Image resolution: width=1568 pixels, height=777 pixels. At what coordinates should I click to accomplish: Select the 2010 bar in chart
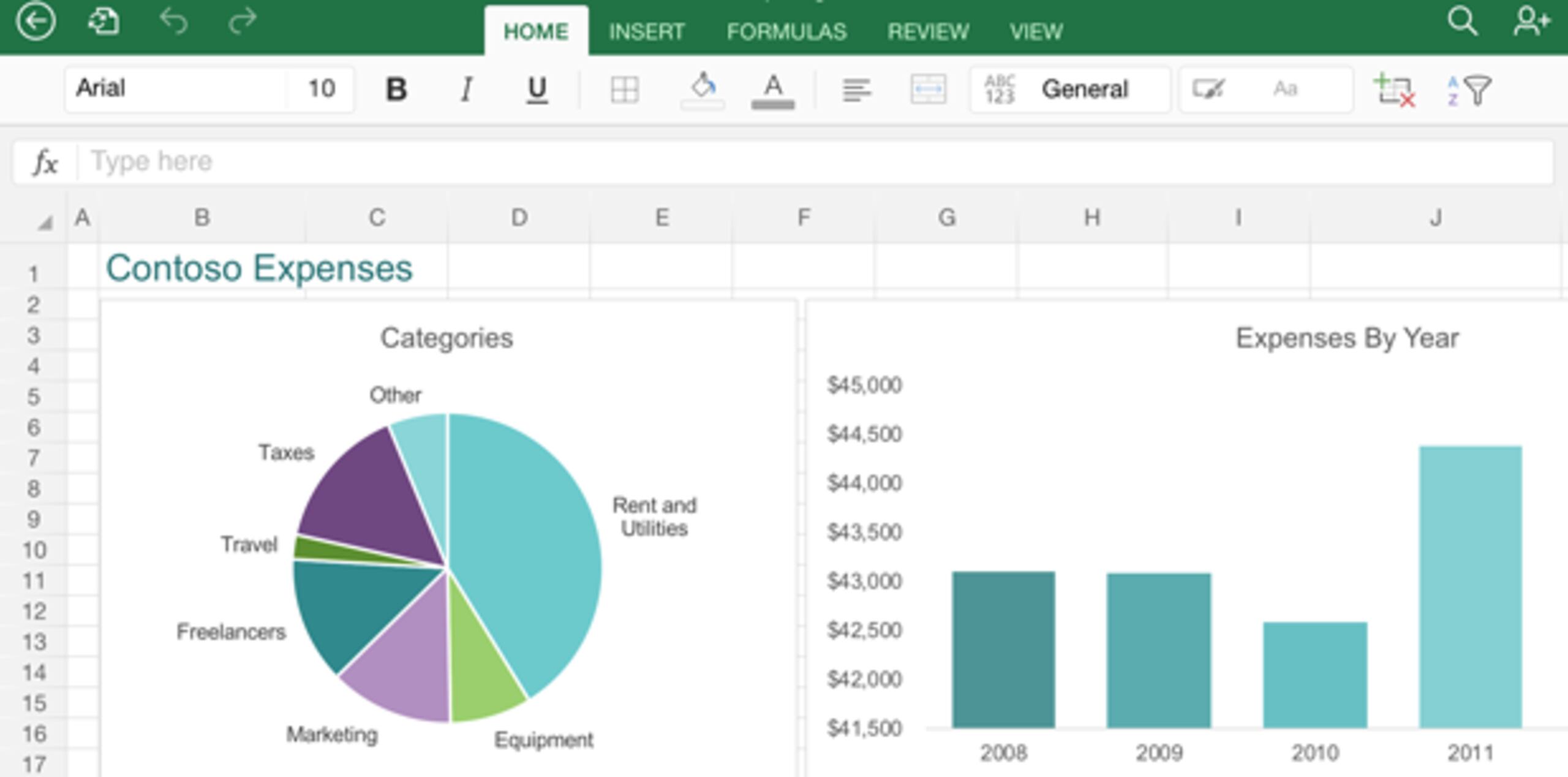1315,675
